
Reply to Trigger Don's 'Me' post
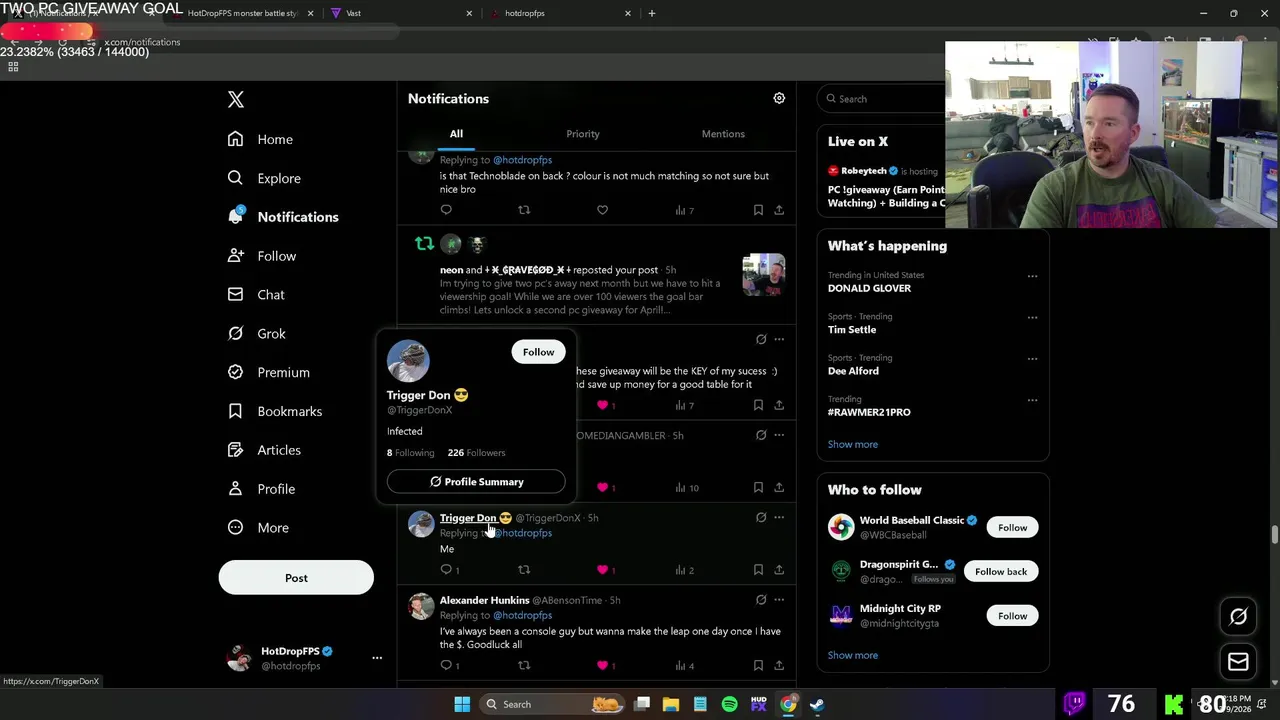tap(450, 570)
